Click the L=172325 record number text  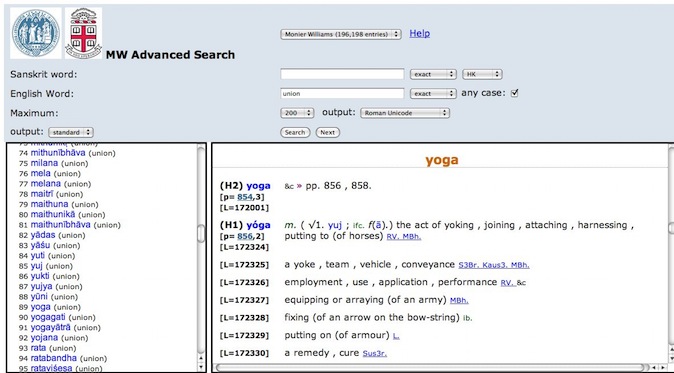click(244, 265)
